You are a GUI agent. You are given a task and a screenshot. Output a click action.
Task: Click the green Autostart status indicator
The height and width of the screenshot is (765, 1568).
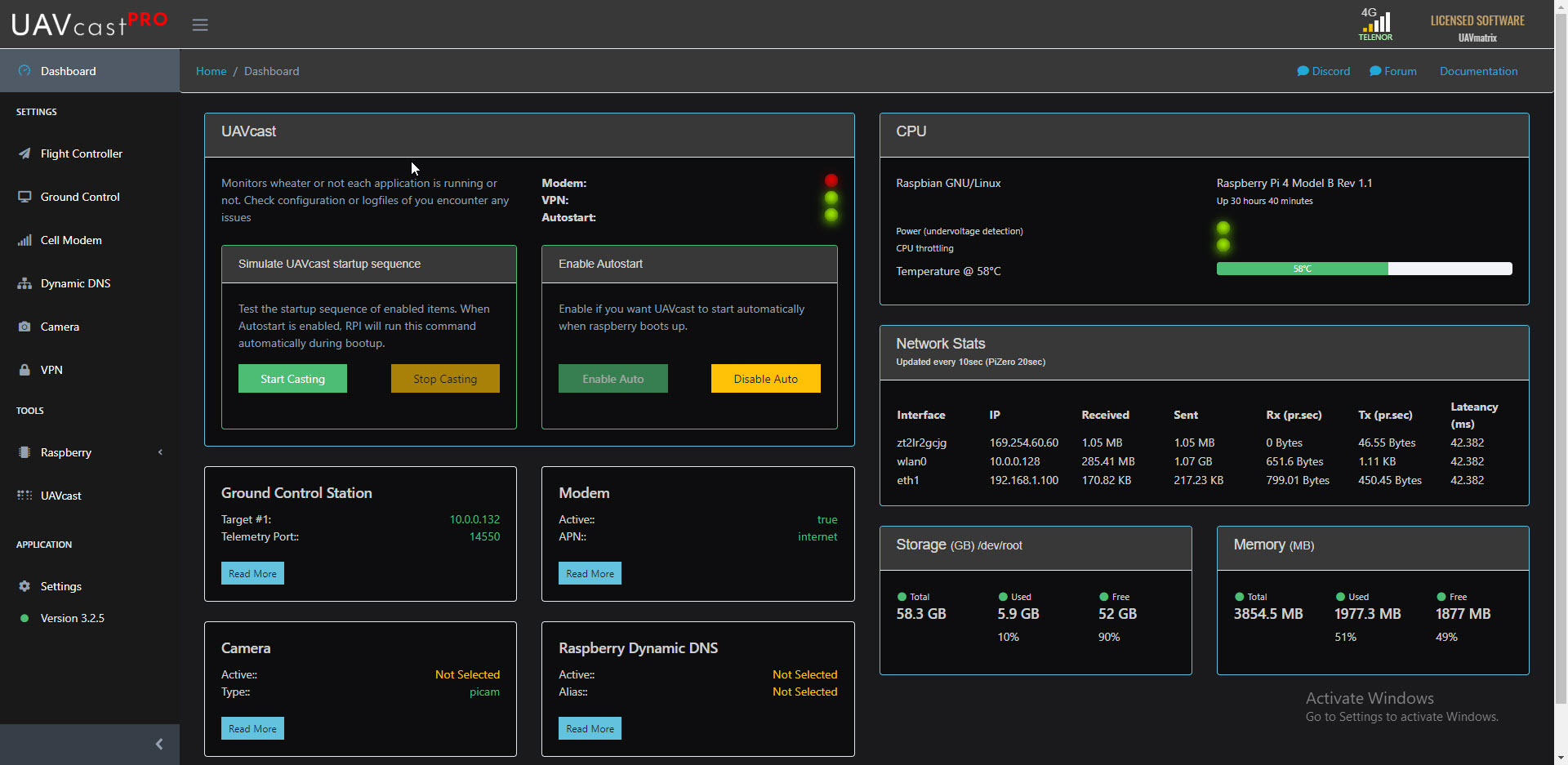(x=831, y=215)
